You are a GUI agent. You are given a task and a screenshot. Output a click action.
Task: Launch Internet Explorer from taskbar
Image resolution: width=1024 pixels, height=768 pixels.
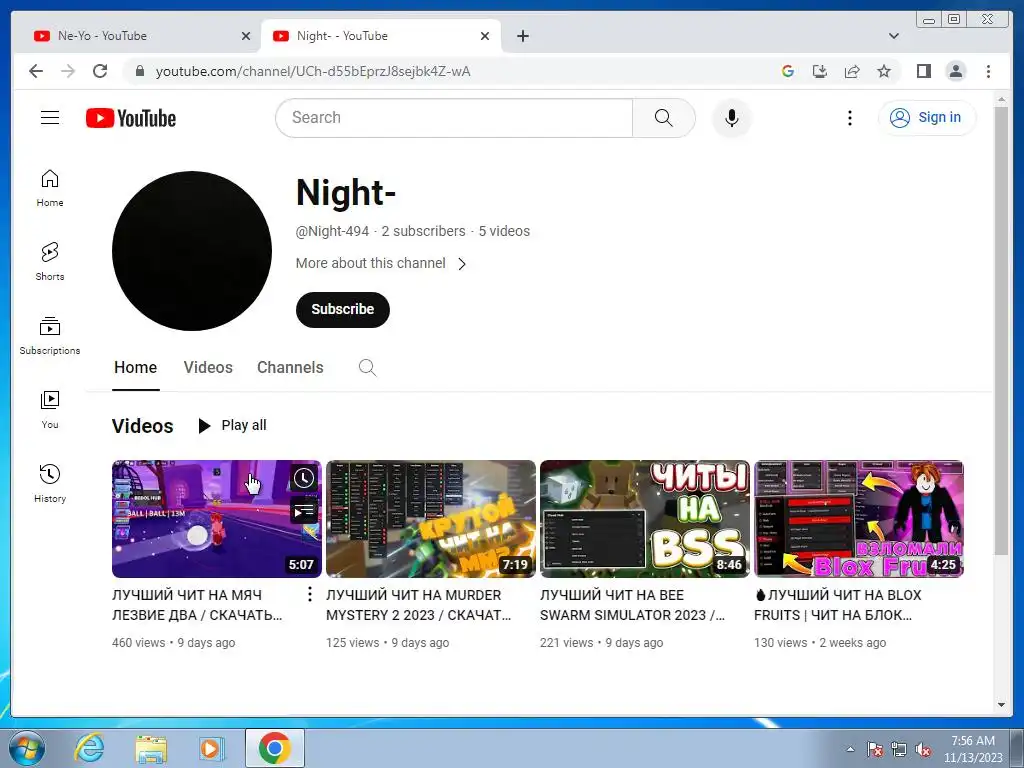click(x=89, y=748)
